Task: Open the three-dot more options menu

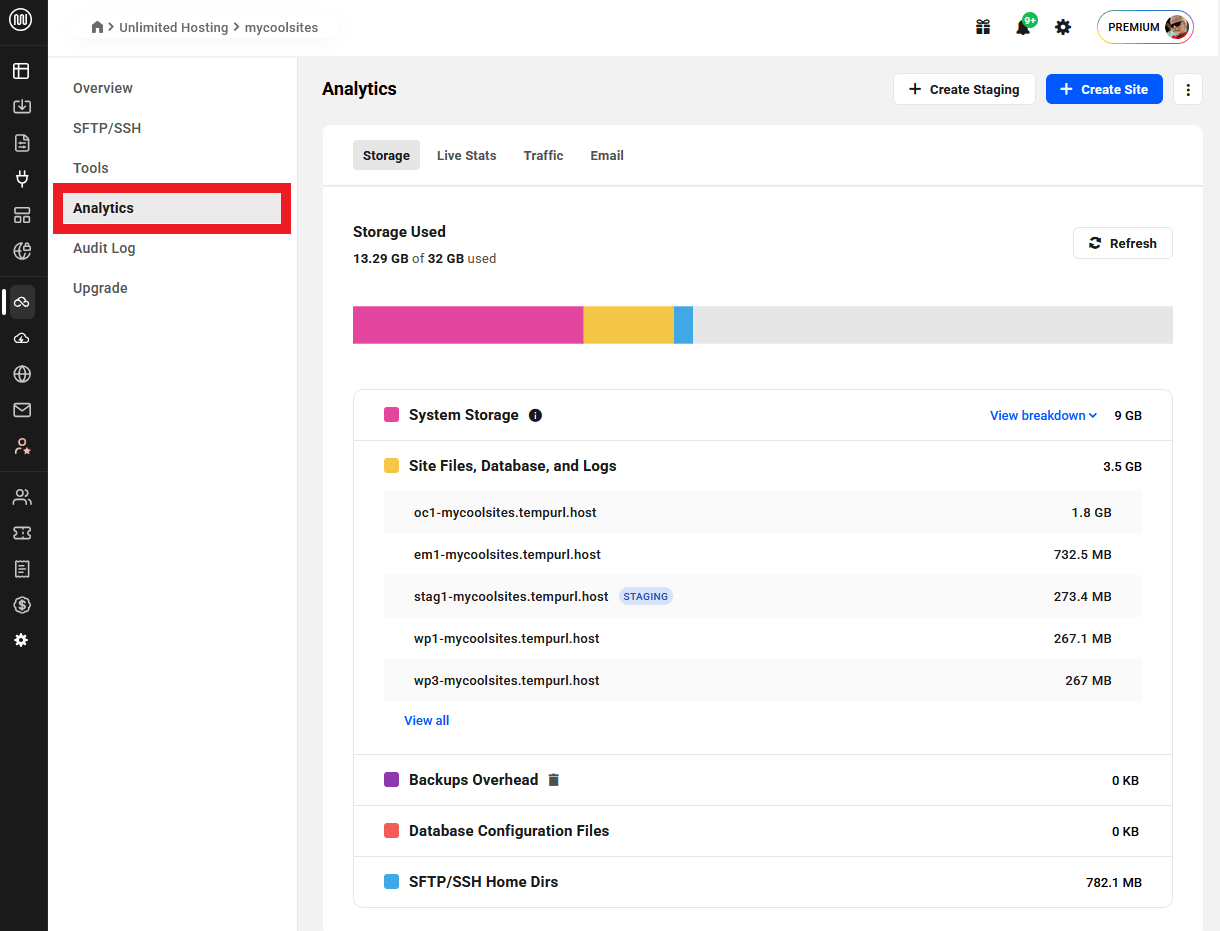Action: point(1188,89)
